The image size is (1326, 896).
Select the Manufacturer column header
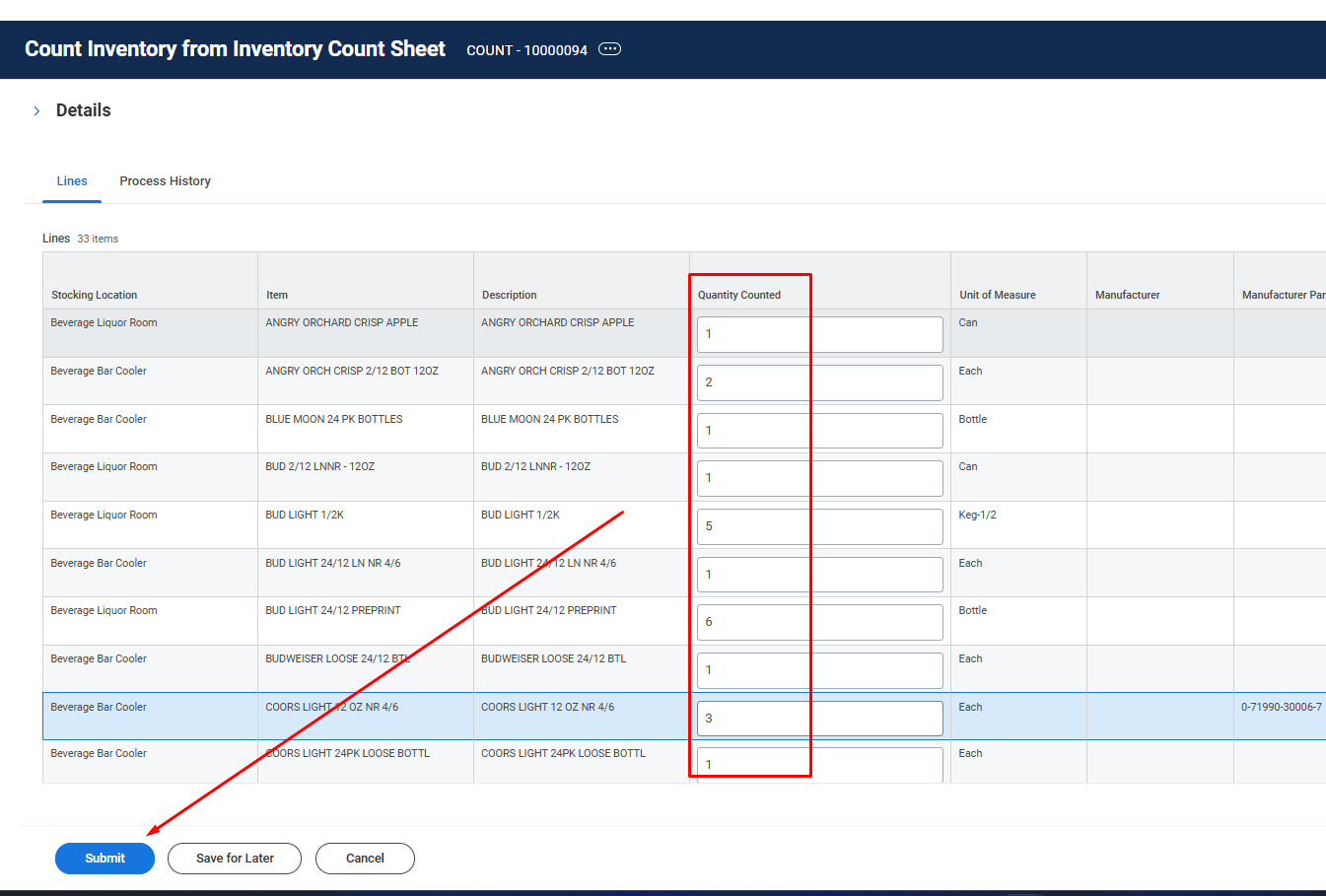1127,295
